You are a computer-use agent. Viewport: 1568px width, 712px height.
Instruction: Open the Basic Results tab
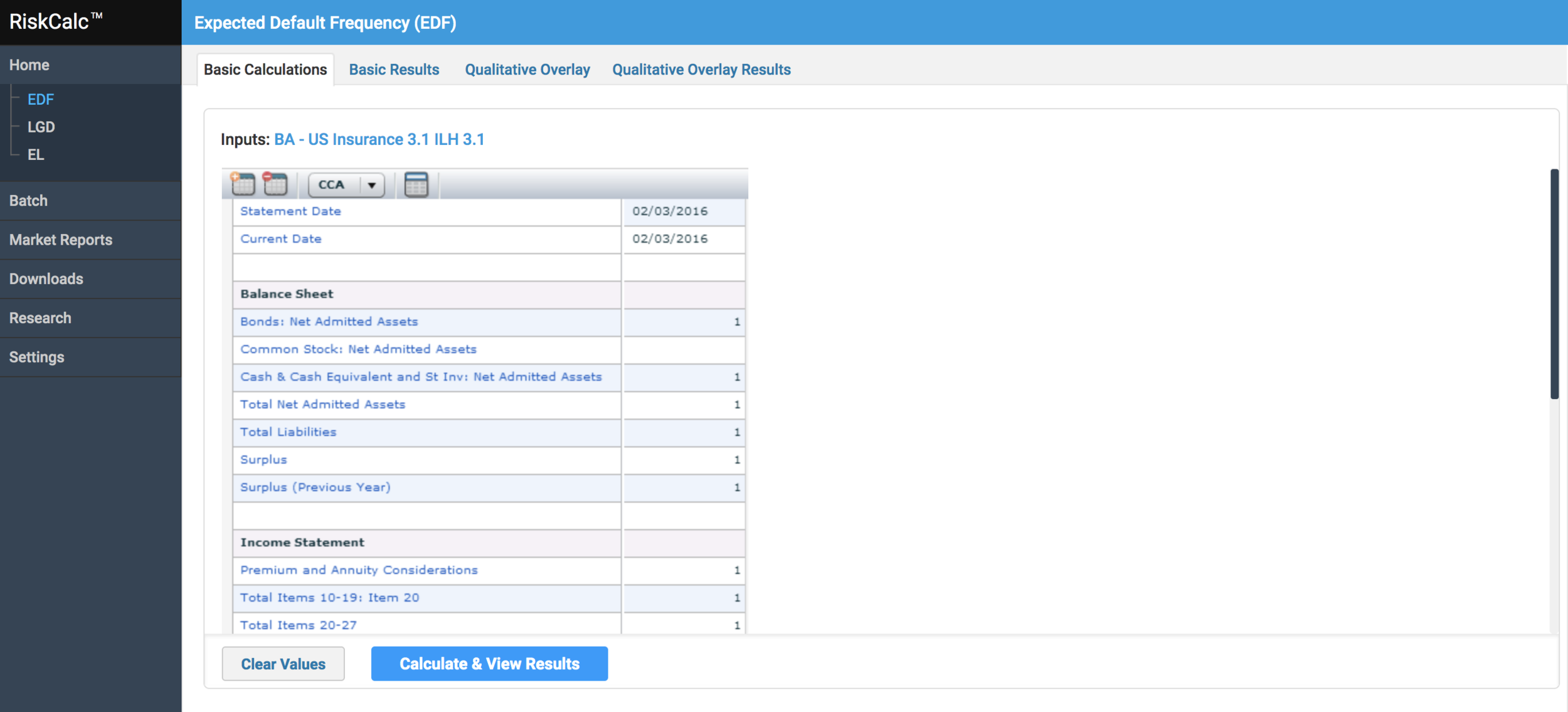(394, 70)
